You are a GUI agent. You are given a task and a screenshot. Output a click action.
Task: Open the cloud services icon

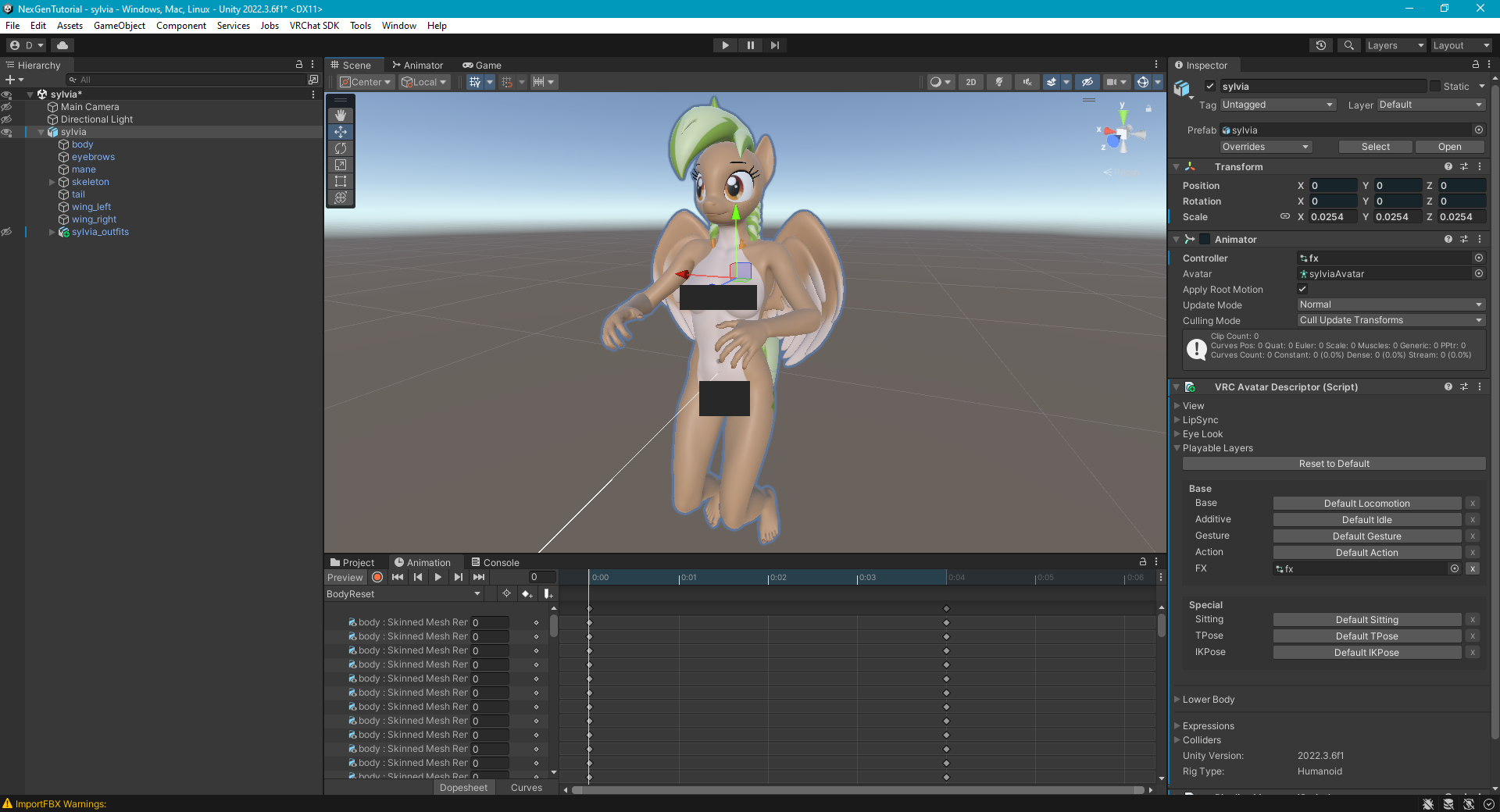pos(62,45)
